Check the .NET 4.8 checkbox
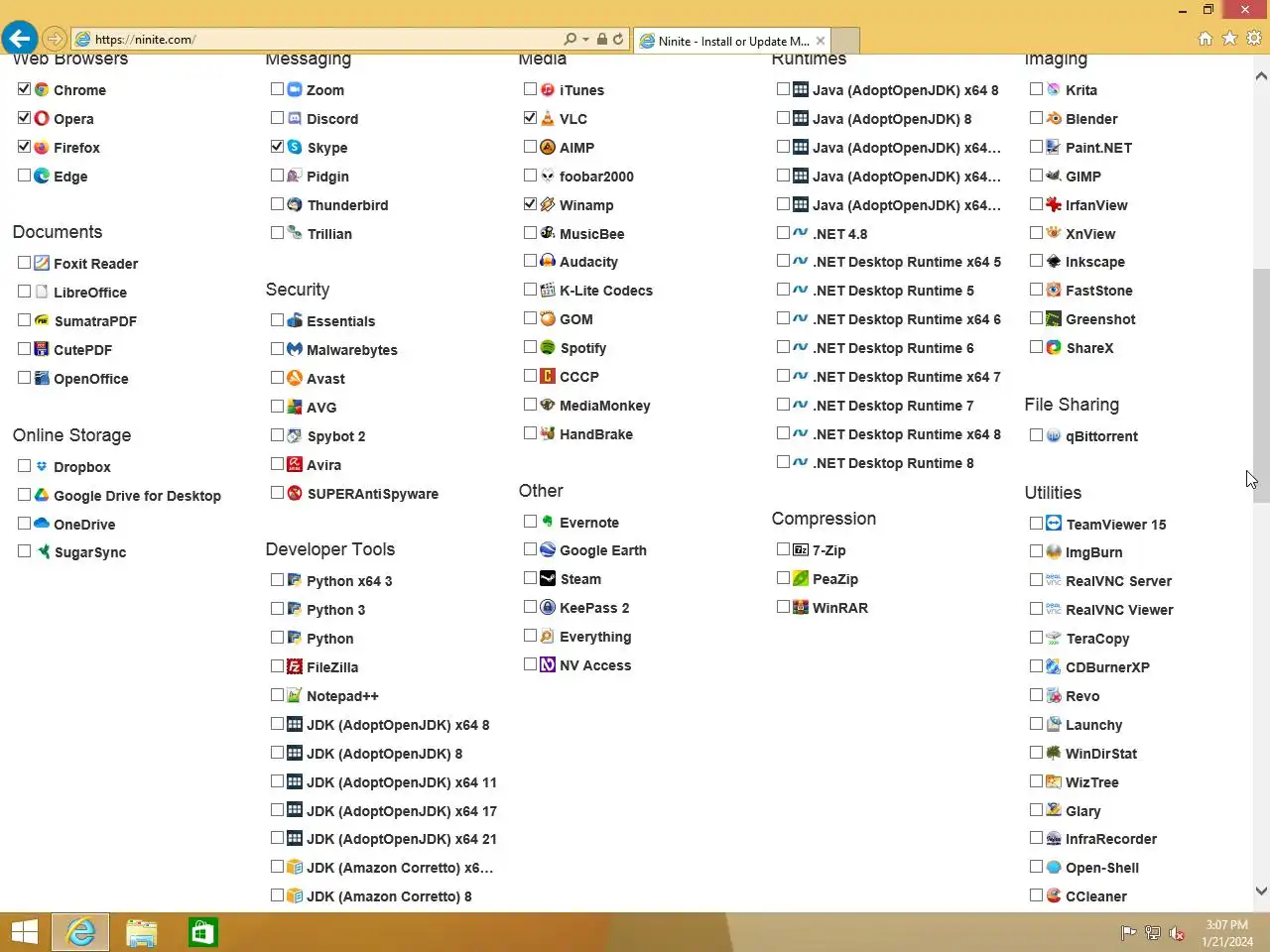This screenshot has height=952, width=1270. pyautogui.click(x=783, y=233)
